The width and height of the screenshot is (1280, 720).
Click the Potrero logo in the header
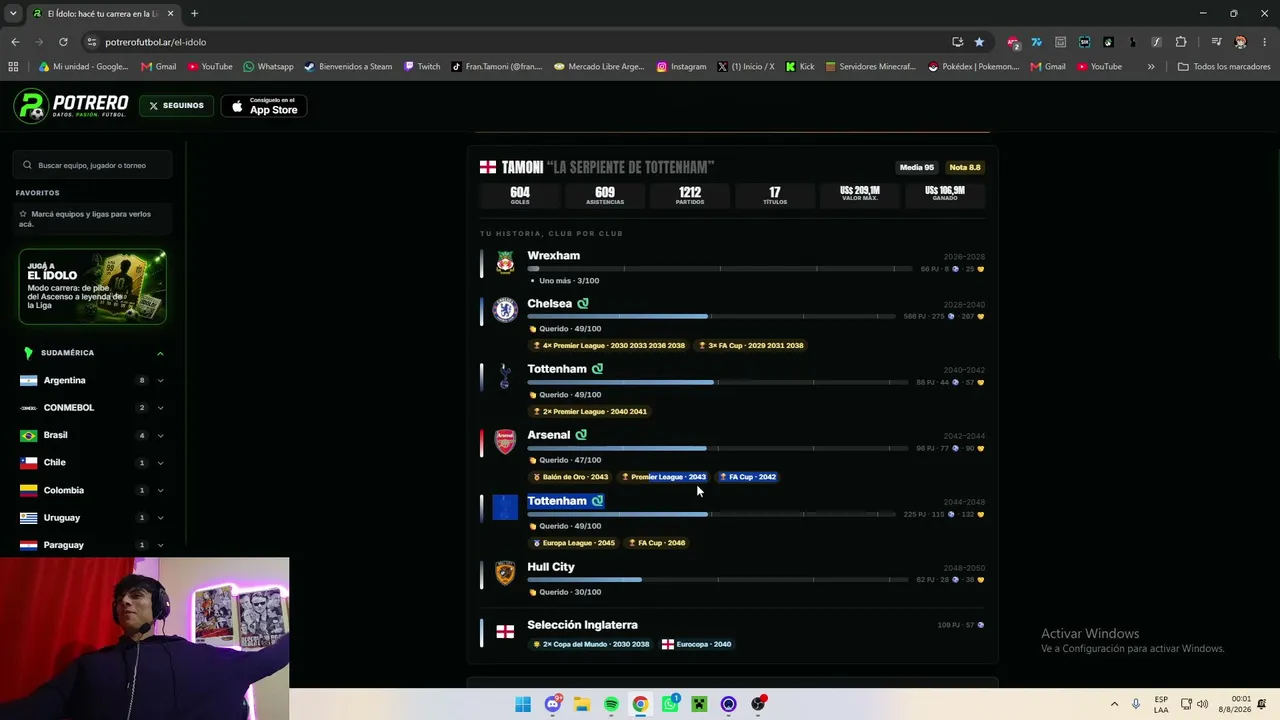(71, 105)
